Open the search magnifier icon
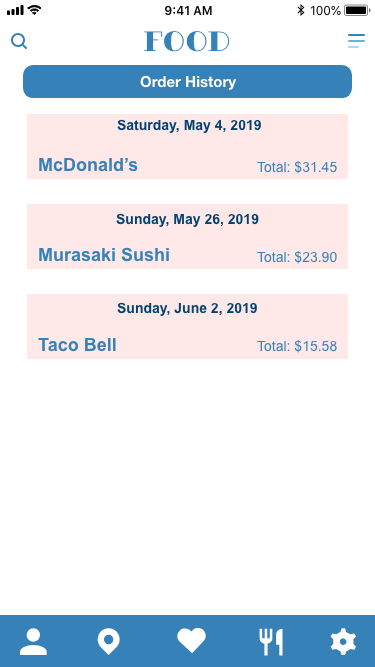This screenshot has height=667, width=375. coord(19,41)
